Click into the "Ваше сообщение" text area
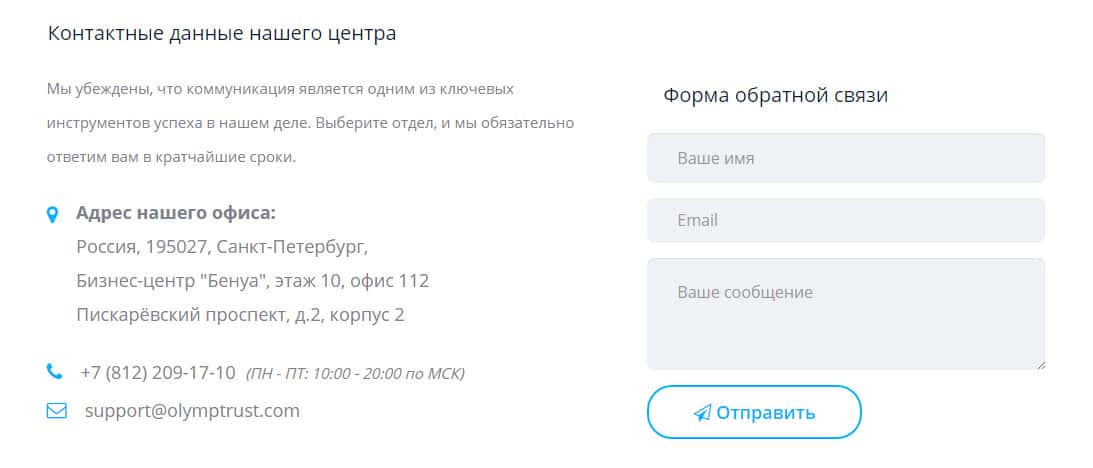The height and width of the screenshot is (468, 1093). (845, 314)
